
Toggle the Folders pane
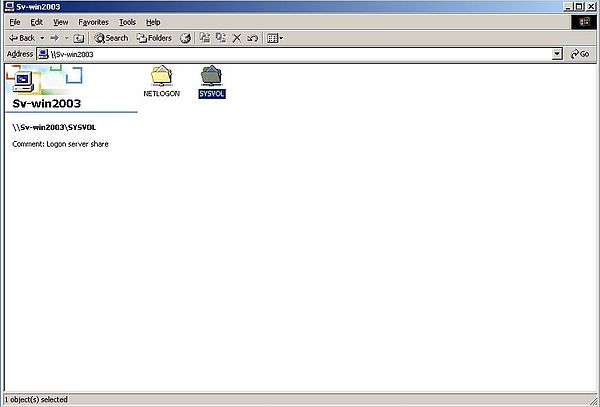[x=155, y=38]
